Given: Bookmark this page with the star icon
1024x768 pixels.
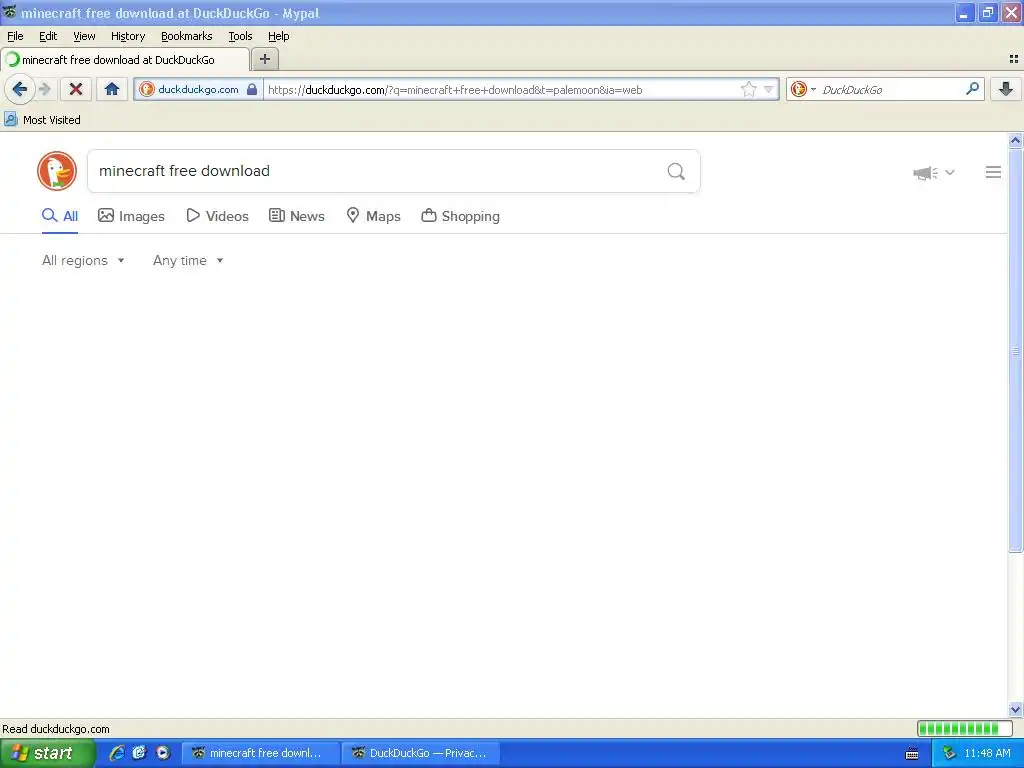Looking at the screenshot, I should click(748, 89).
